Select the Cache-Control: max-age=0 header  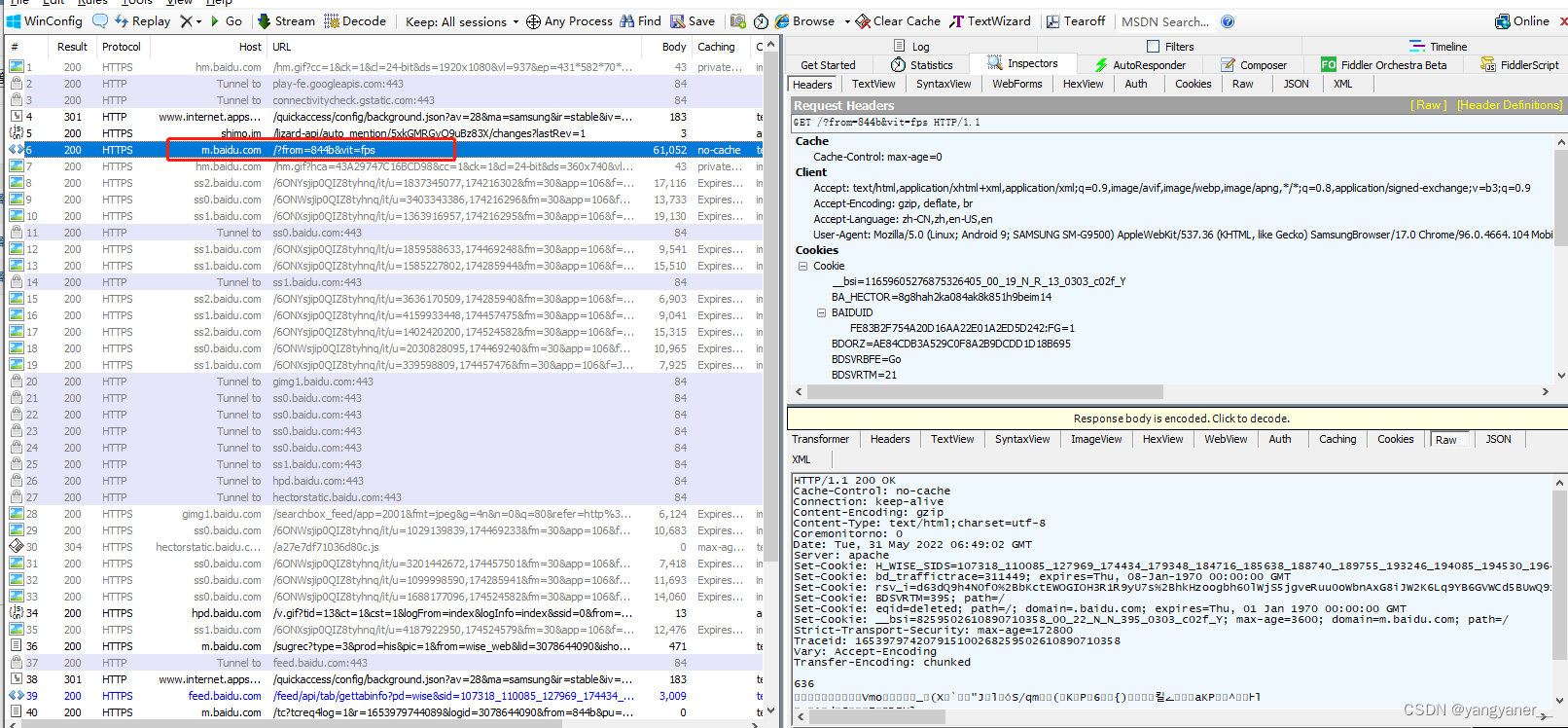click(877, 157)
